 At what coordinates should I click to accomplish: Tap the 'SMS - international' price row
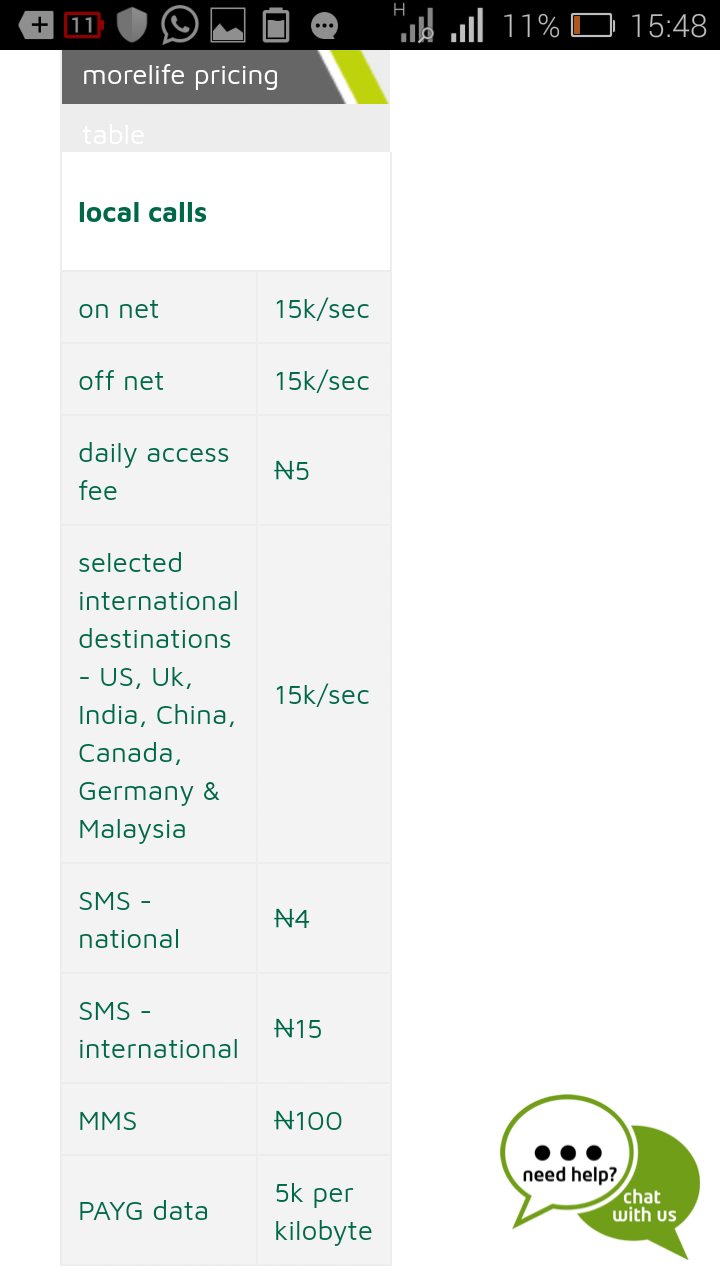click(226, 1029)
